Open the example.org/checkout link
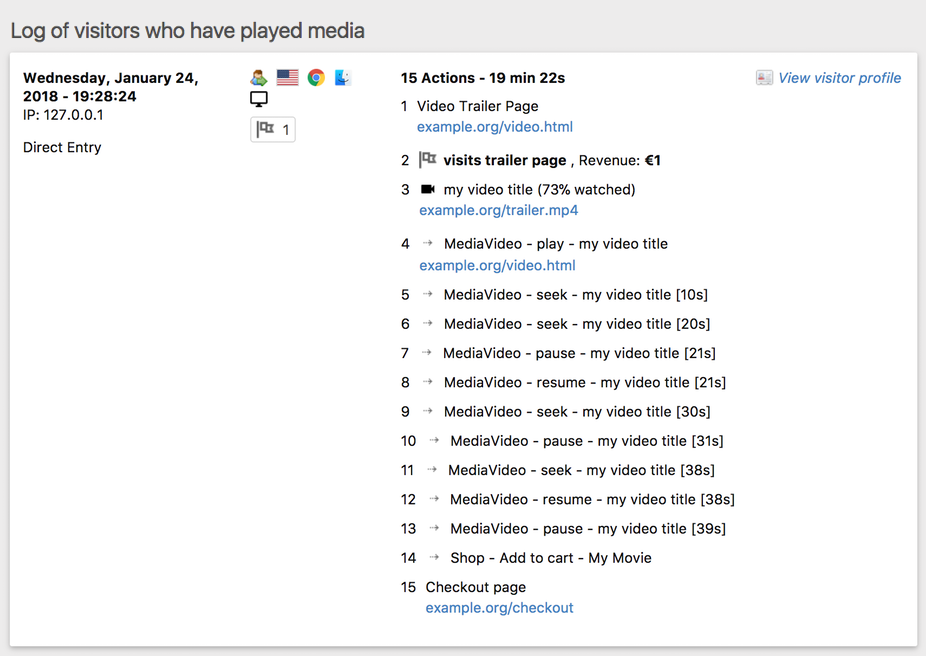Image resolution: width=926 pixels, height=656 pixels. point(499,607)
